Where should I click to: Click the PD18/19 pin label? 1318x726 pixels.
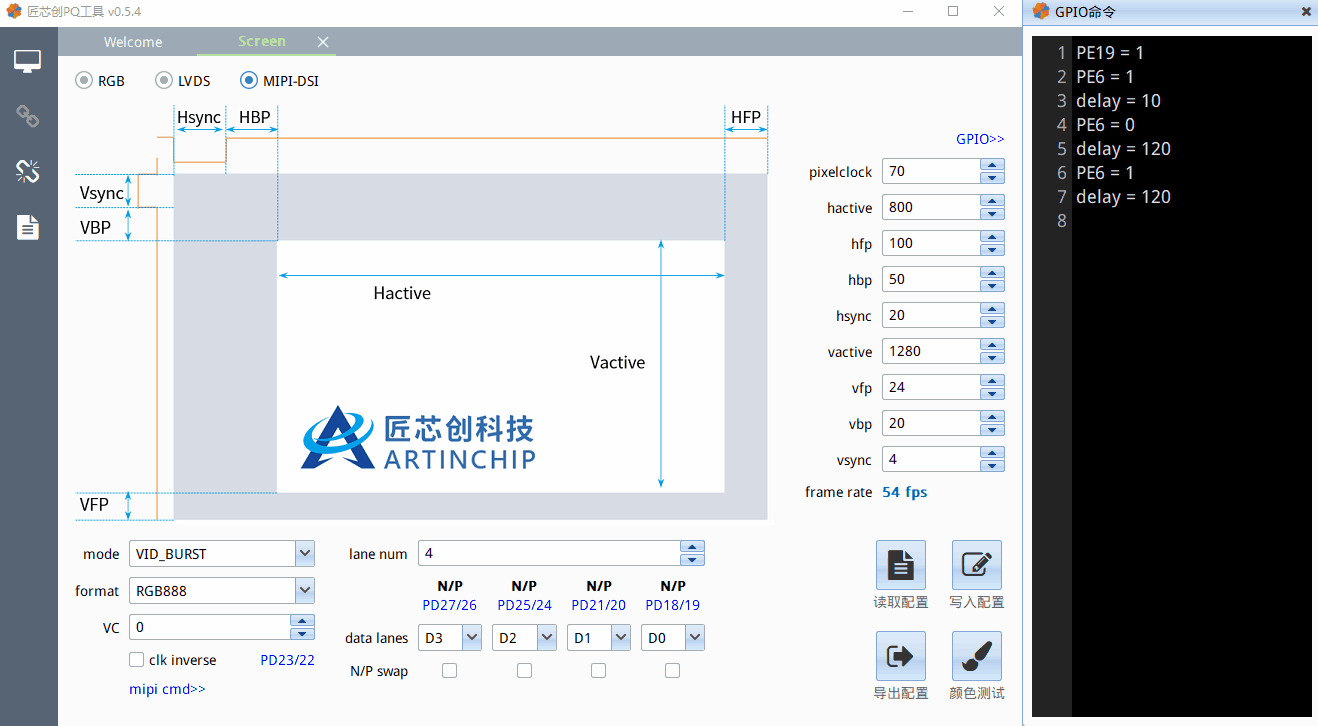(x=672, y=605)
